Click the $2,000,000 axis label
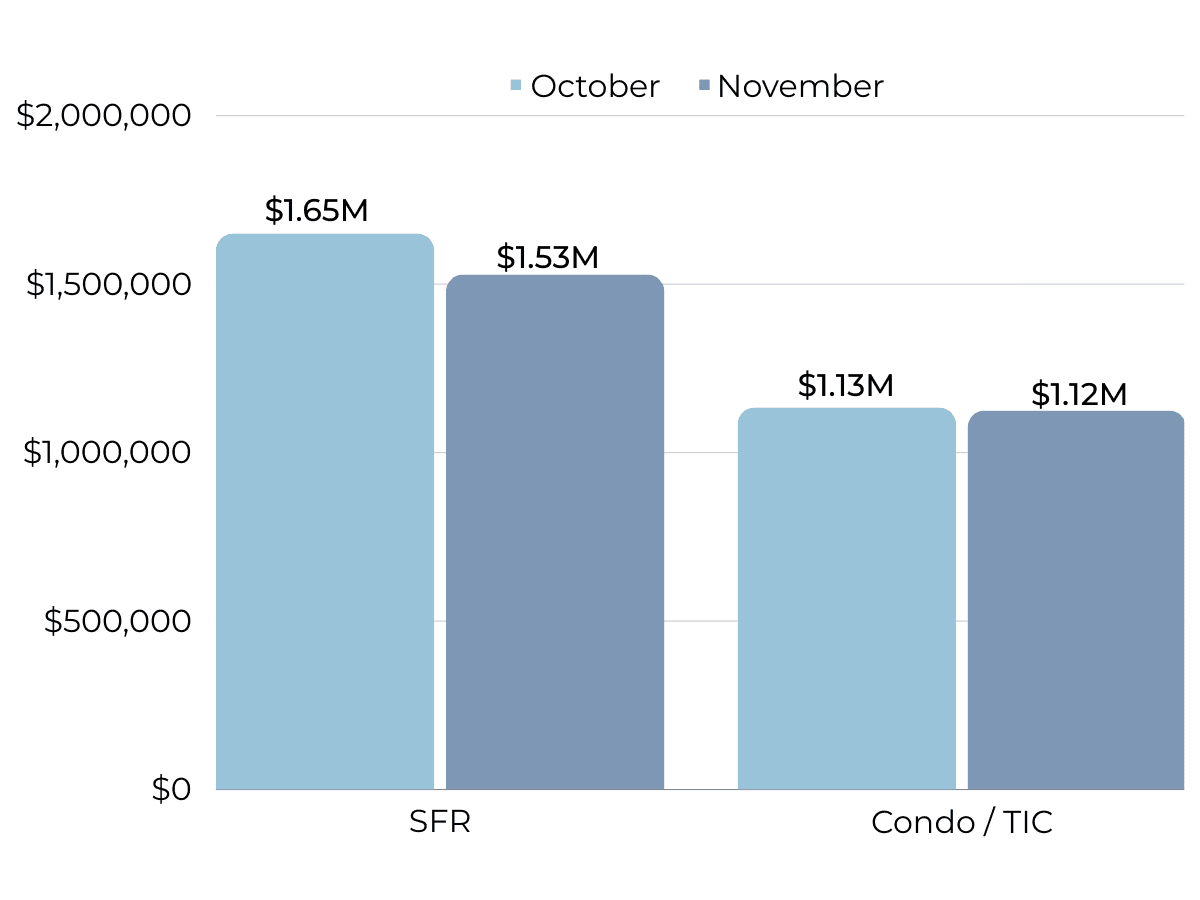Screen dimensions: 1200x900 104,116
